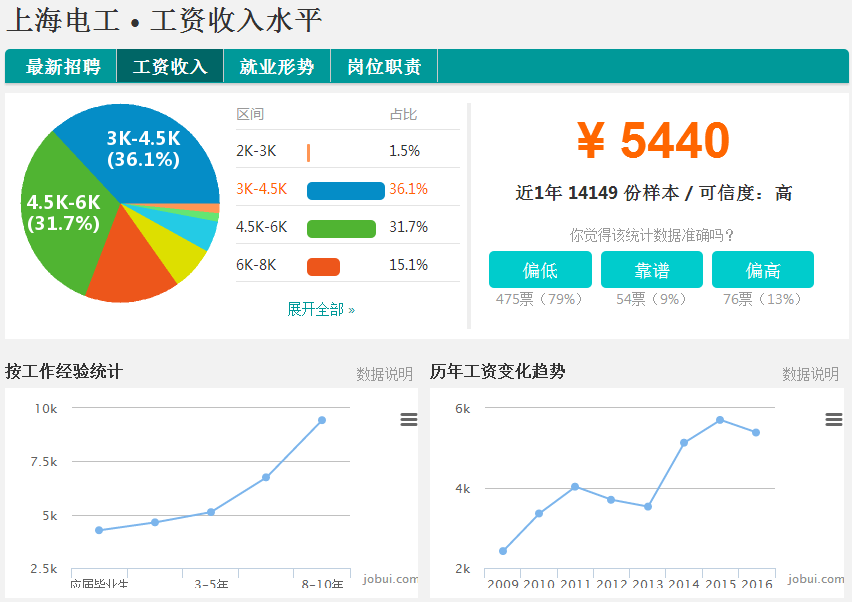Image resolution: width=852 pixels, height=602 pixels.
Task: Open 数据说明 link for experience statistics
Action: point(384,374)
